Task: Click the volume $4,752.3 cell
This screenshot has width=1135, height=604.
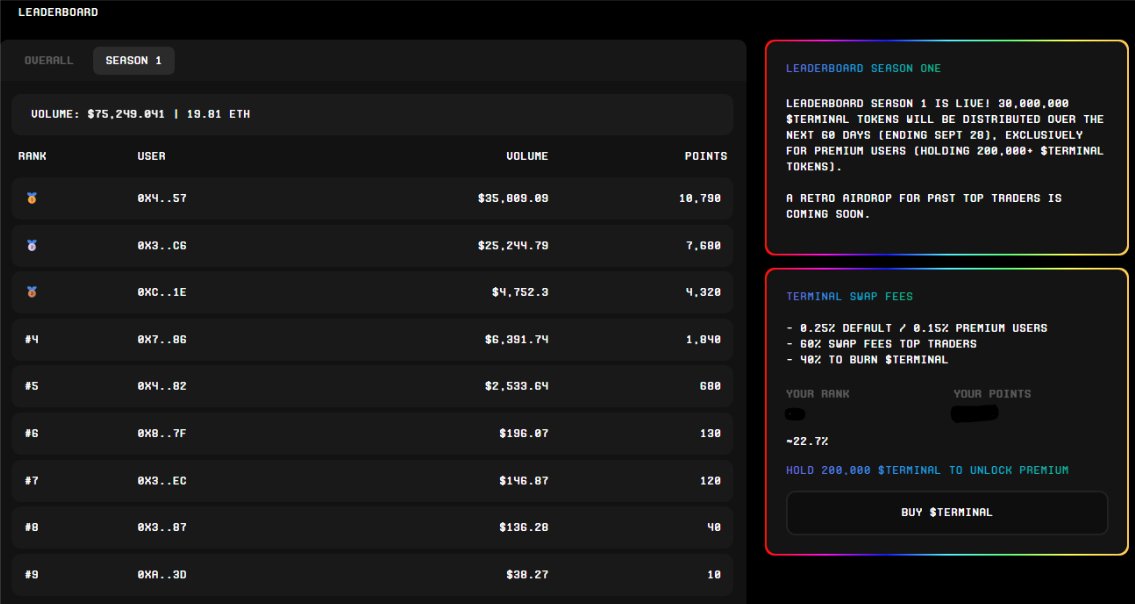Action: [520, 292]
